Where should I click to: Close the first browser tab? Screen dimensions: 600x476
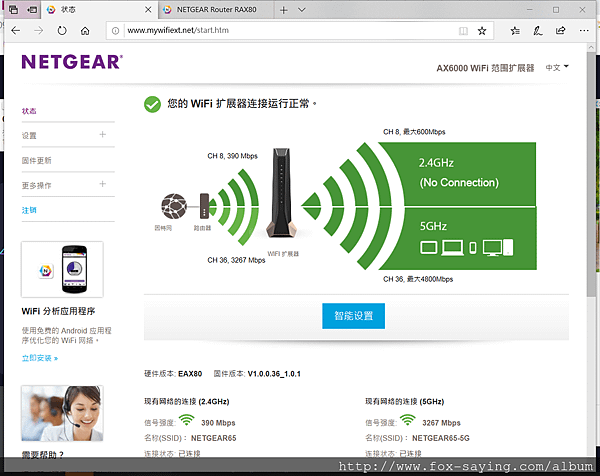point(148,10)
